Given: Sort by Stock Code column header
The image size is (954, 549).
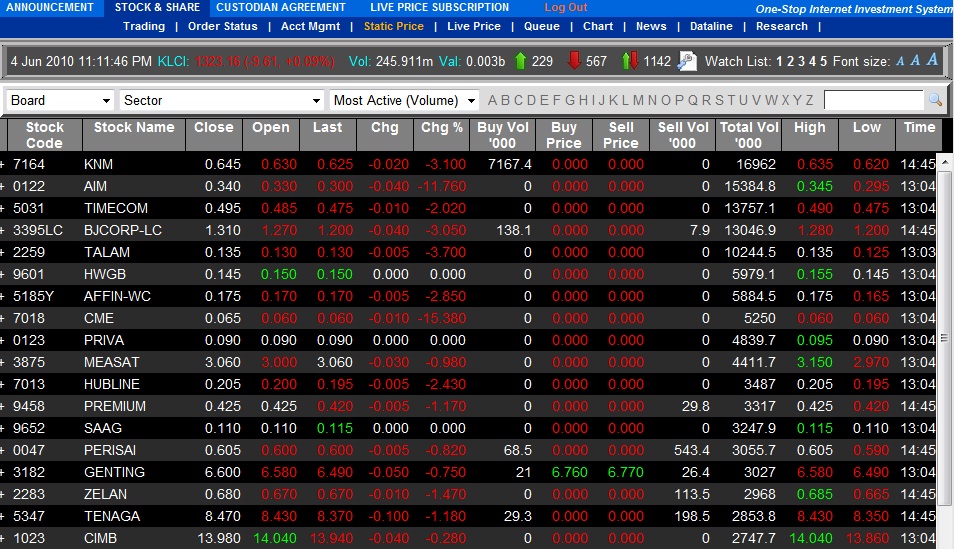Looking at the screenshot, I should (44, 135).
